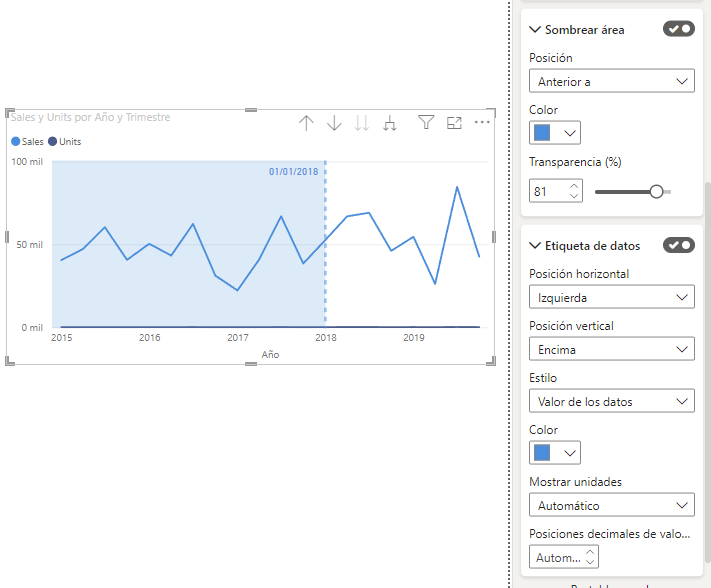Open the visual's filter funnel icon
This screenshot has height=588, width=711.
pos(426,123)
